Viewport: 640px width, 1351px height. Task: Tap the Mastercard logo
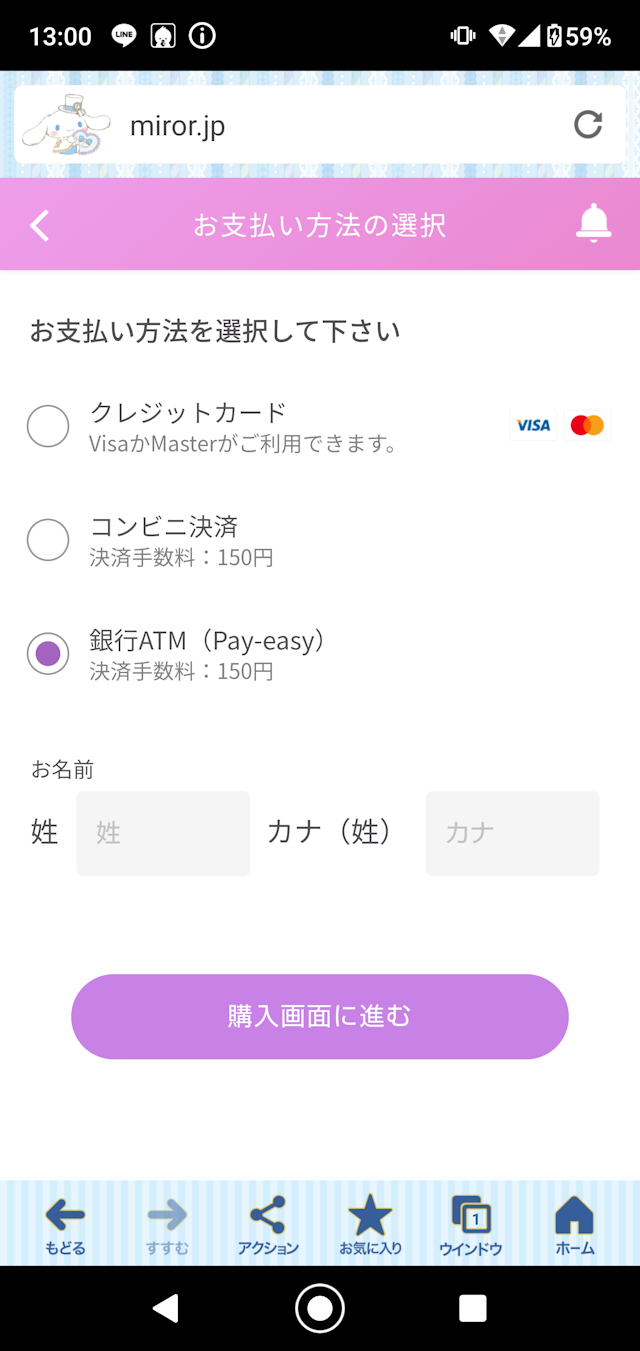[x=586, y=424]
